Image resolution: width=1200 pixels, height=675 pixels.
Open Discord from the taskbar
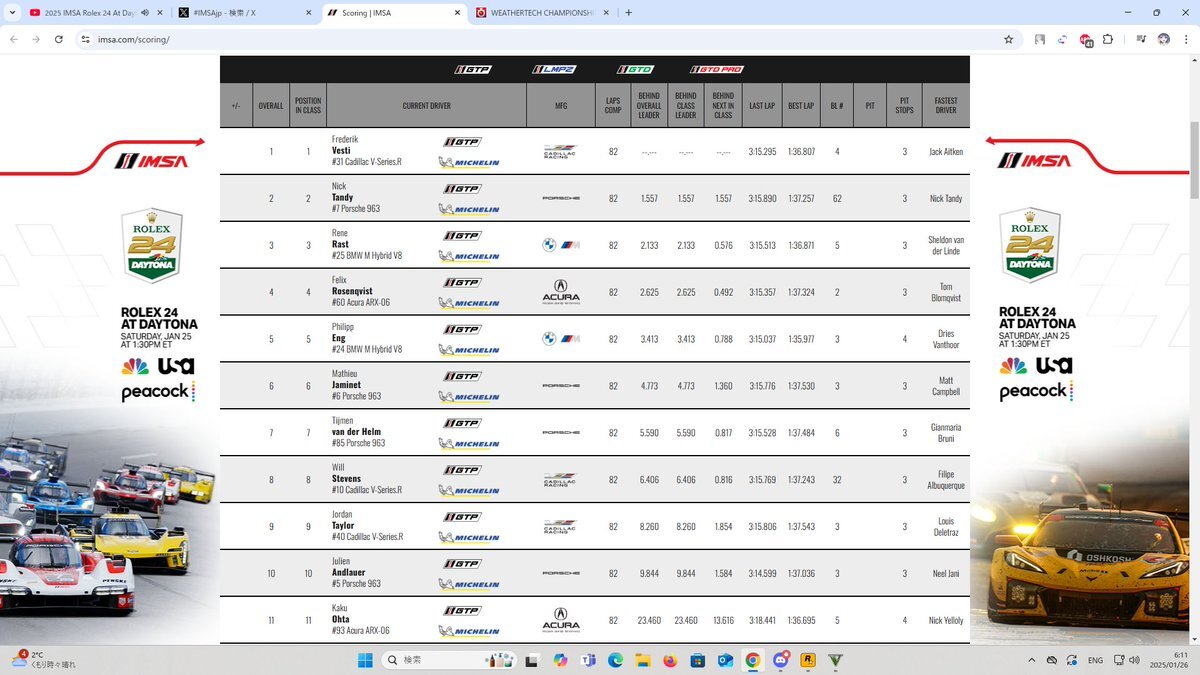[x=780, y=660]
